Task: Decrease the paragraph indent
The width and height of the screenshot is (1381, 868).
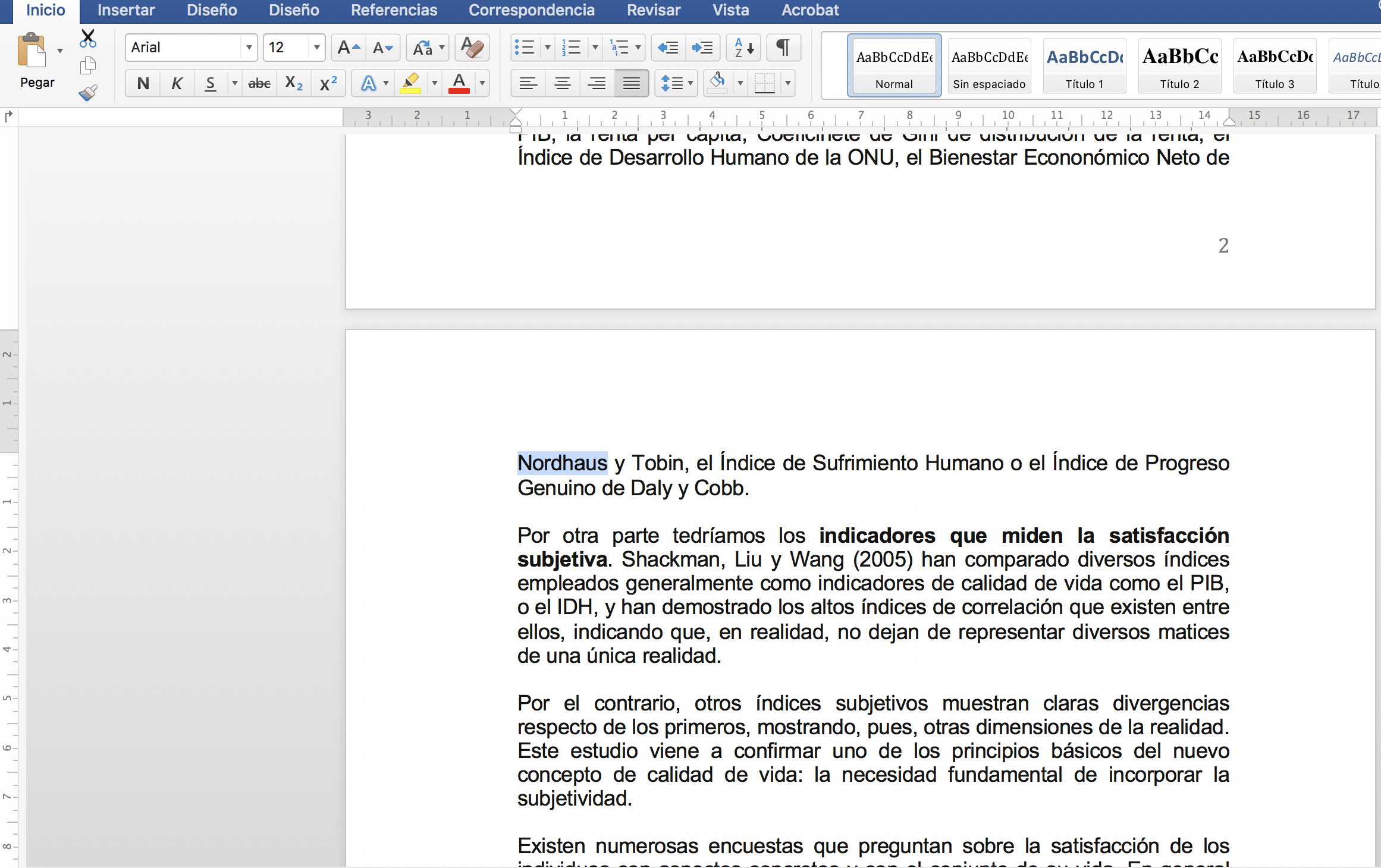Action: point(668,48)
